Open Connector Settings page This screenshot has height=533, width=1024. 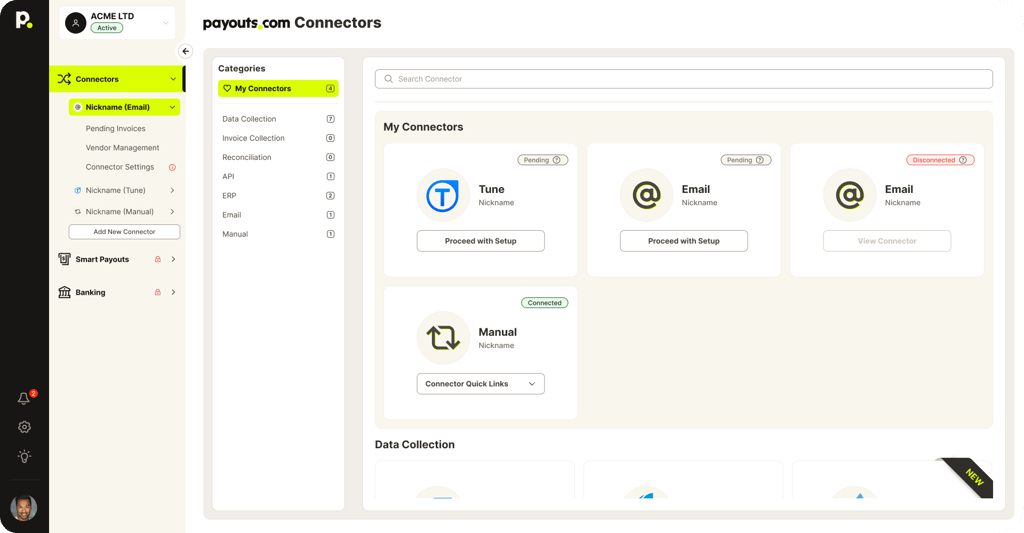(120, 167)
